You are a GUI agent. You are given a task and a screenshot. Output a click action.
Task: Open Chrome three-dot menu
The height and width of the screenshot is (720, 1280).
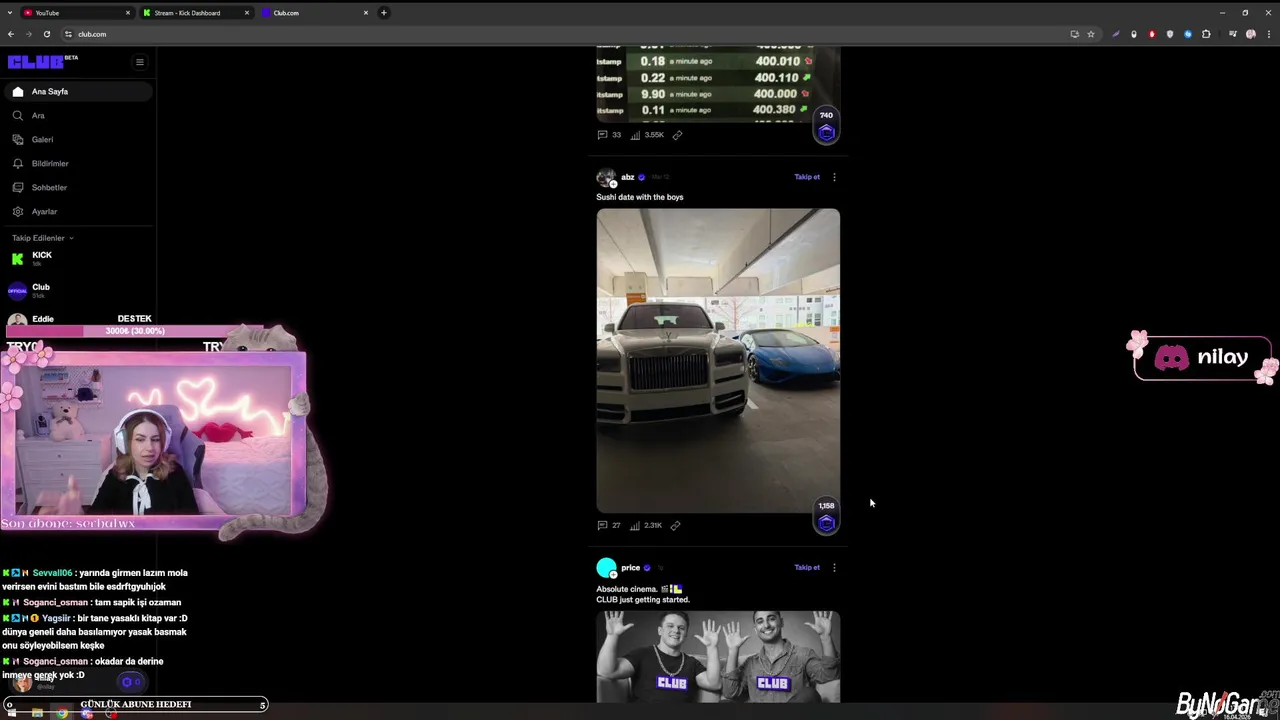[x=1268, y=34]
